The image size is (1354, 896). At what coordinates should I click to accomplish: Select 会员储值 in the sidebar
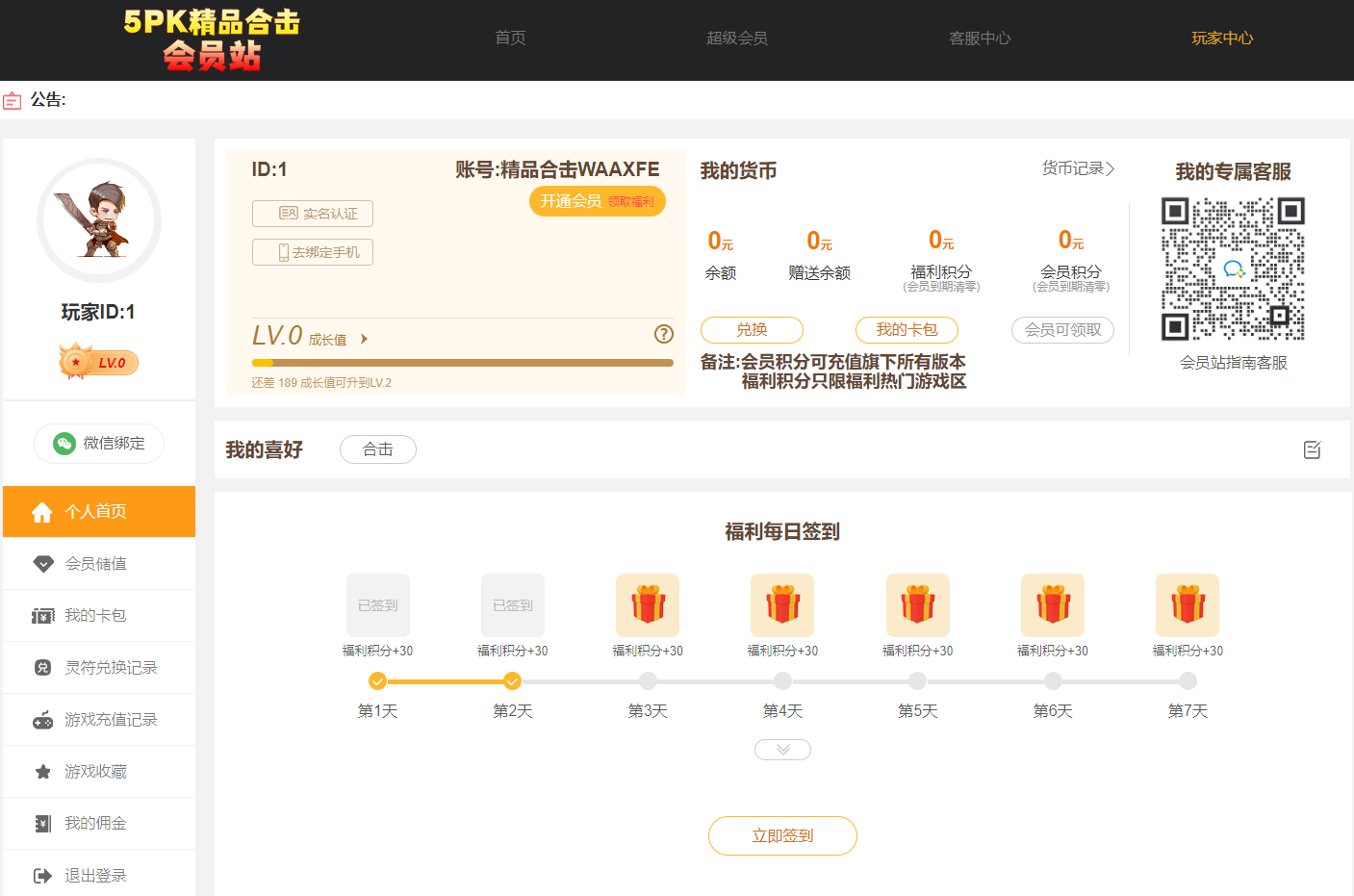96,564
